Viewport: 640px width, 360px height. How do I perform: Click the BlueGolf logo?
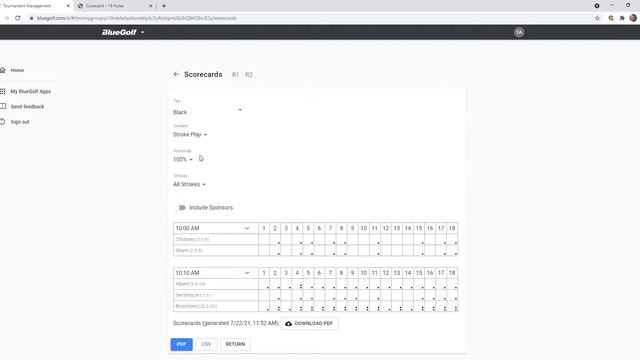click(119, 32)
